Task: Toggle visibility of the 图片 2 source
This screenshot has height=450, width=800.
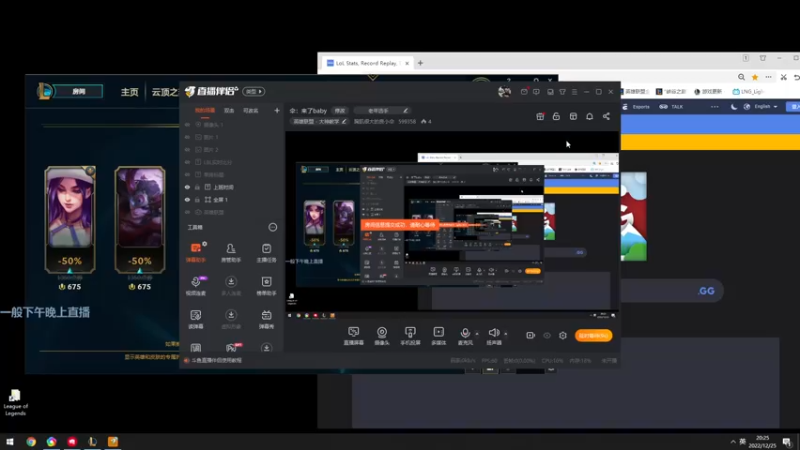Action: pos(187,149)
